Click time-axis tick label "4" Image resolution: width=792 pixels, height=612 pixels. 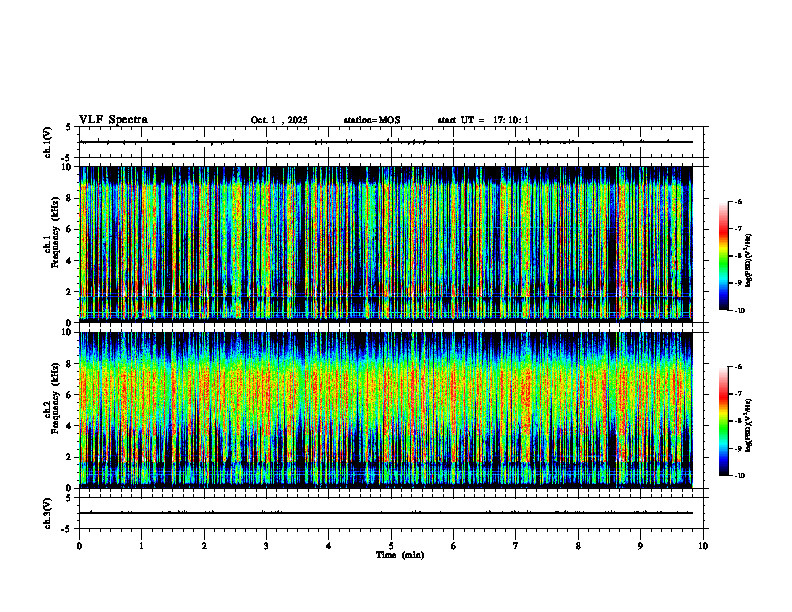[329, 546]
